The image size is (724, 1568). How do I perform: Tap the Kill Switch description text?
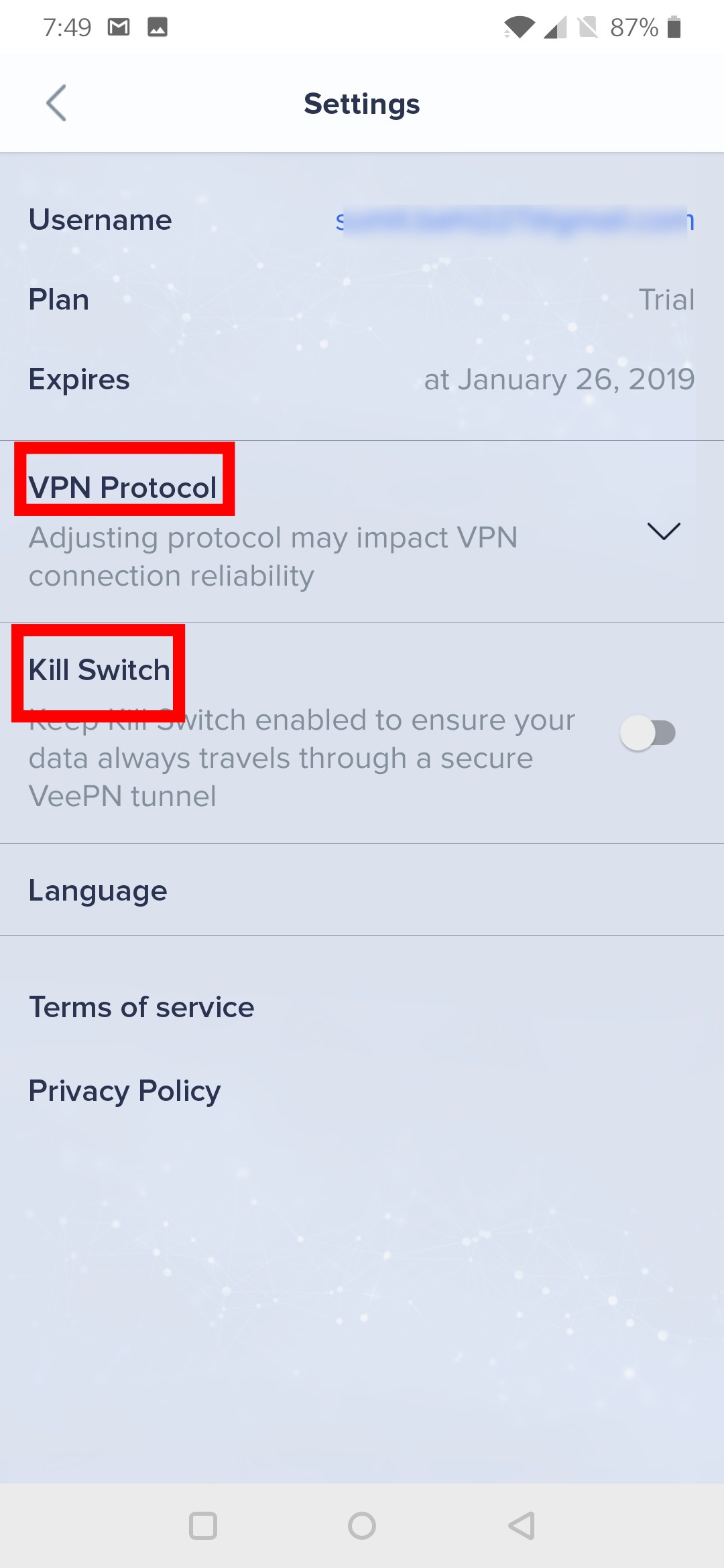[x=302, y=759]
